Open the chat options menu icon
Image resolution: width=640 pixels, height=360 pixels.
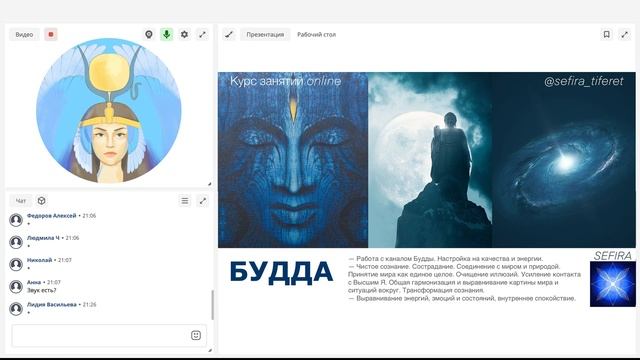185,200
